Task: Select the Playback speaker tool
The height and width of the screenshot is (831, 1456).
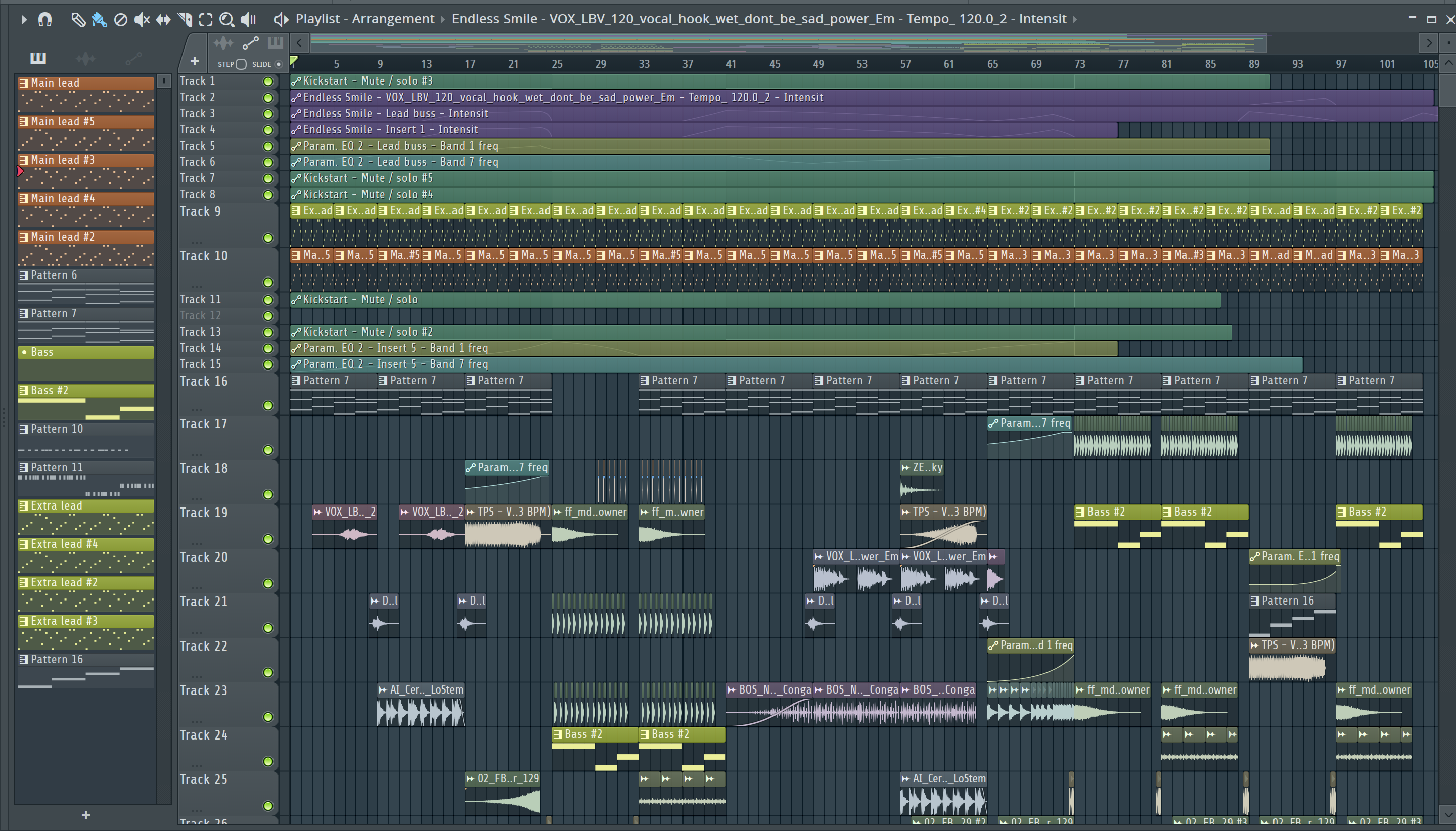Action: 248,19
